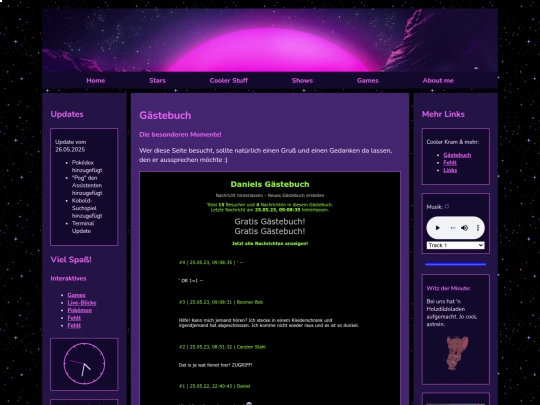Click the Gästebuch page heading
Viewport: 540px width, 405px height.
pyautogui.click(x=165, y=115)
